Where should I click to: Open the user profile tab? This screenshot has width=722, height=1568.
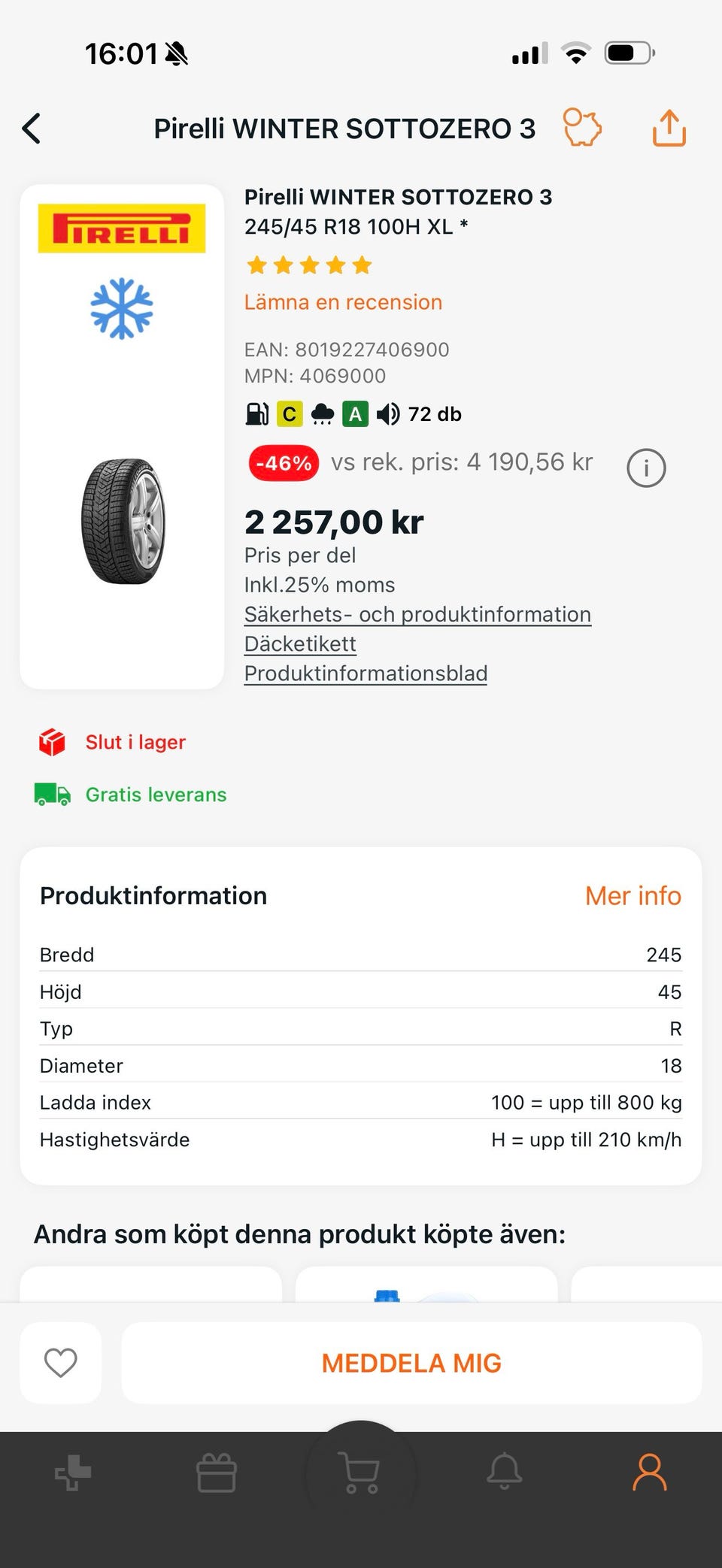click(649, 1472)
